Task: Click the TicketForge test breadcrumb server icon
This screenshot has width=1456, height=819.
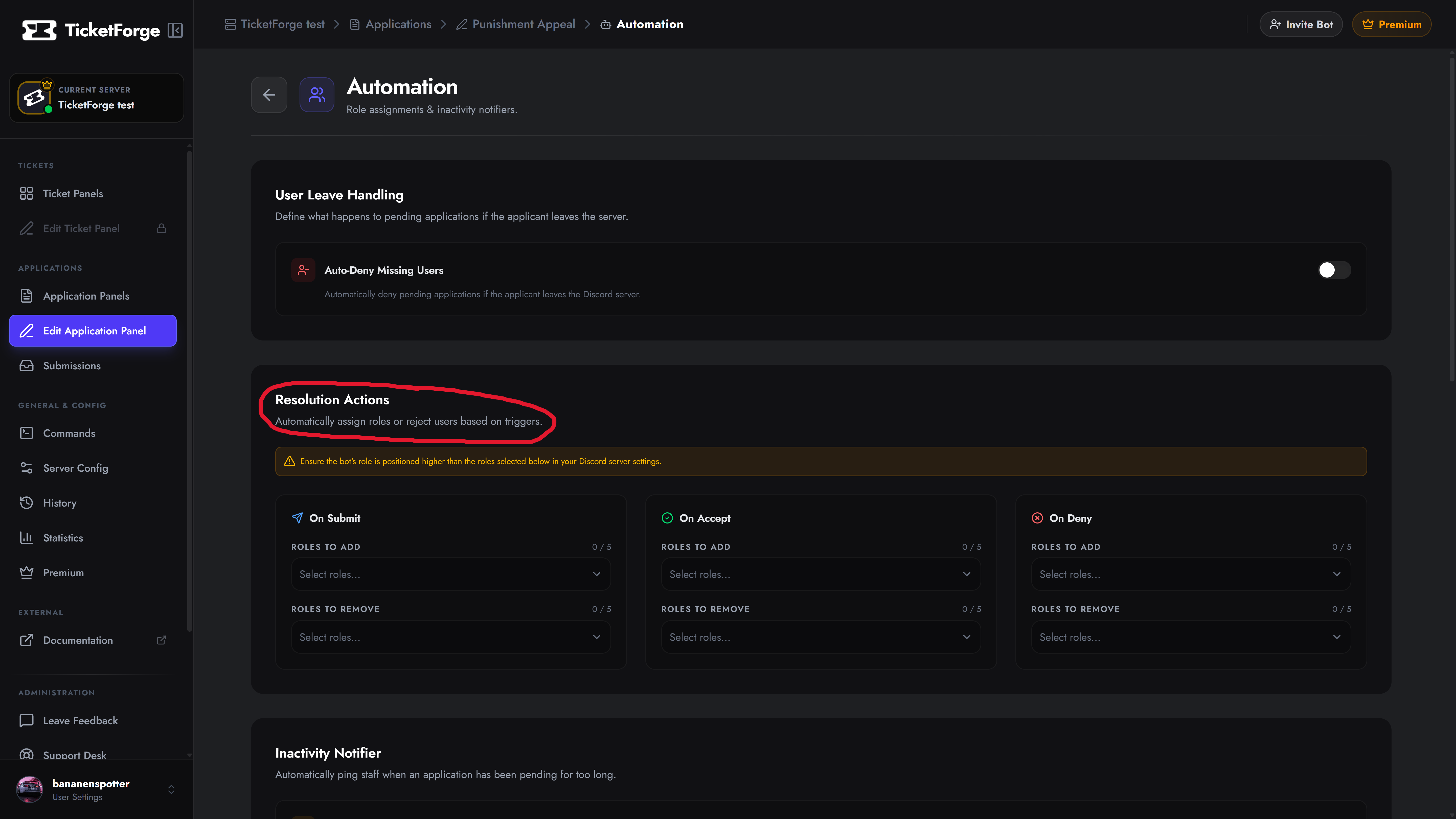Action: coord(230,24)
